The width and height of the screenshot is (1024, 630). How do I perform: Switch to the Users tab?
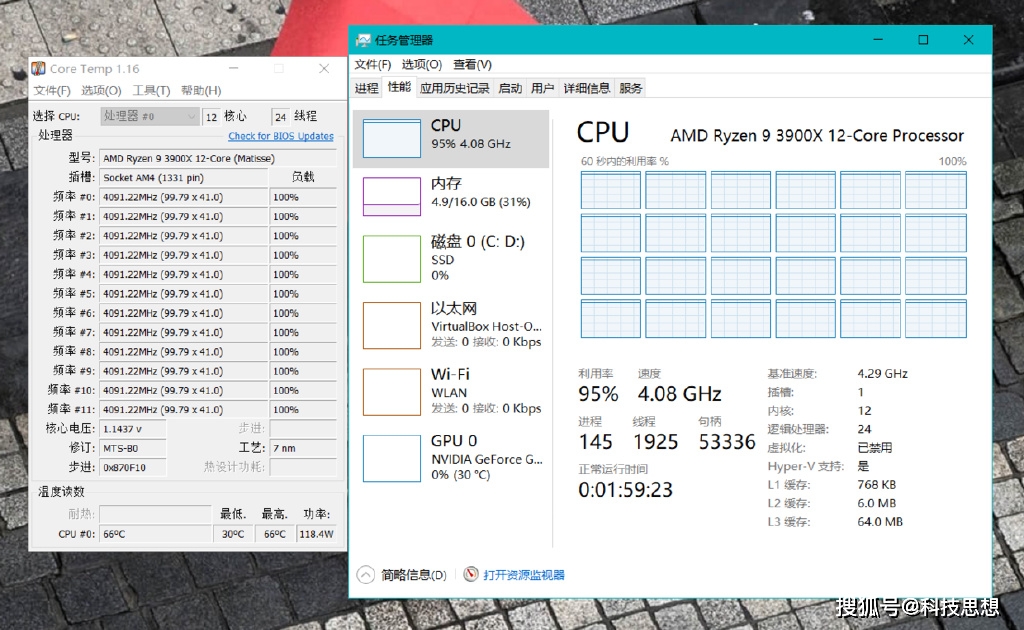click(x=543, y=88)
